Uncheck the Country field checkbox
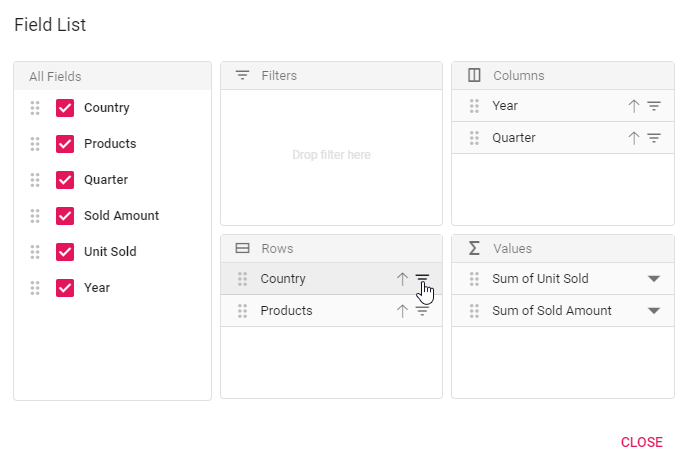Viewport: 686px width, 454px height. coord(65,108)
